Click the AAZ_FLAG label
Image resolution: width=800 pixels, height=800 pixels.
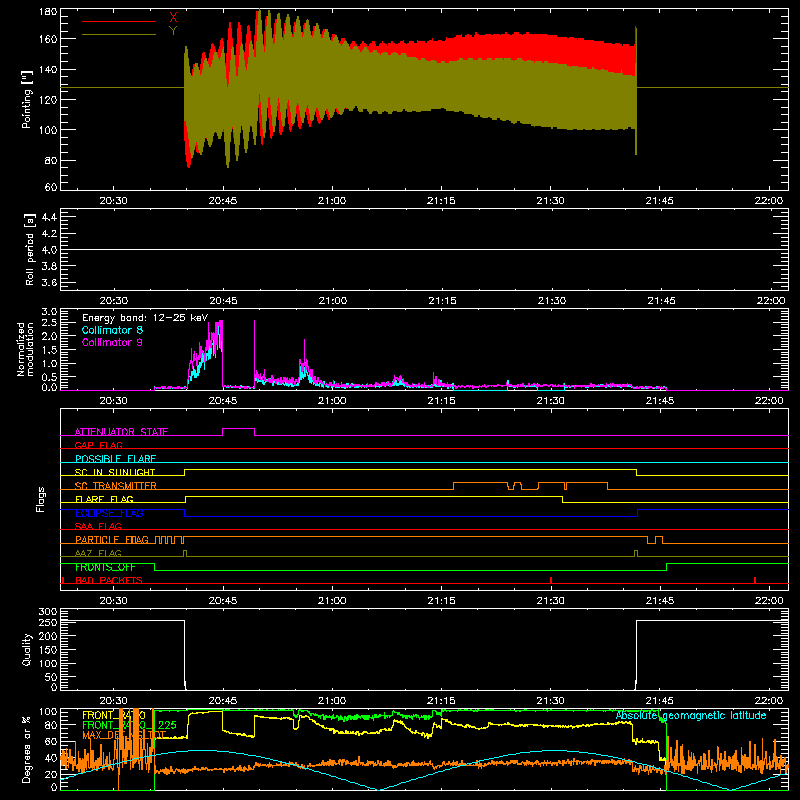(x=98, y=553)
